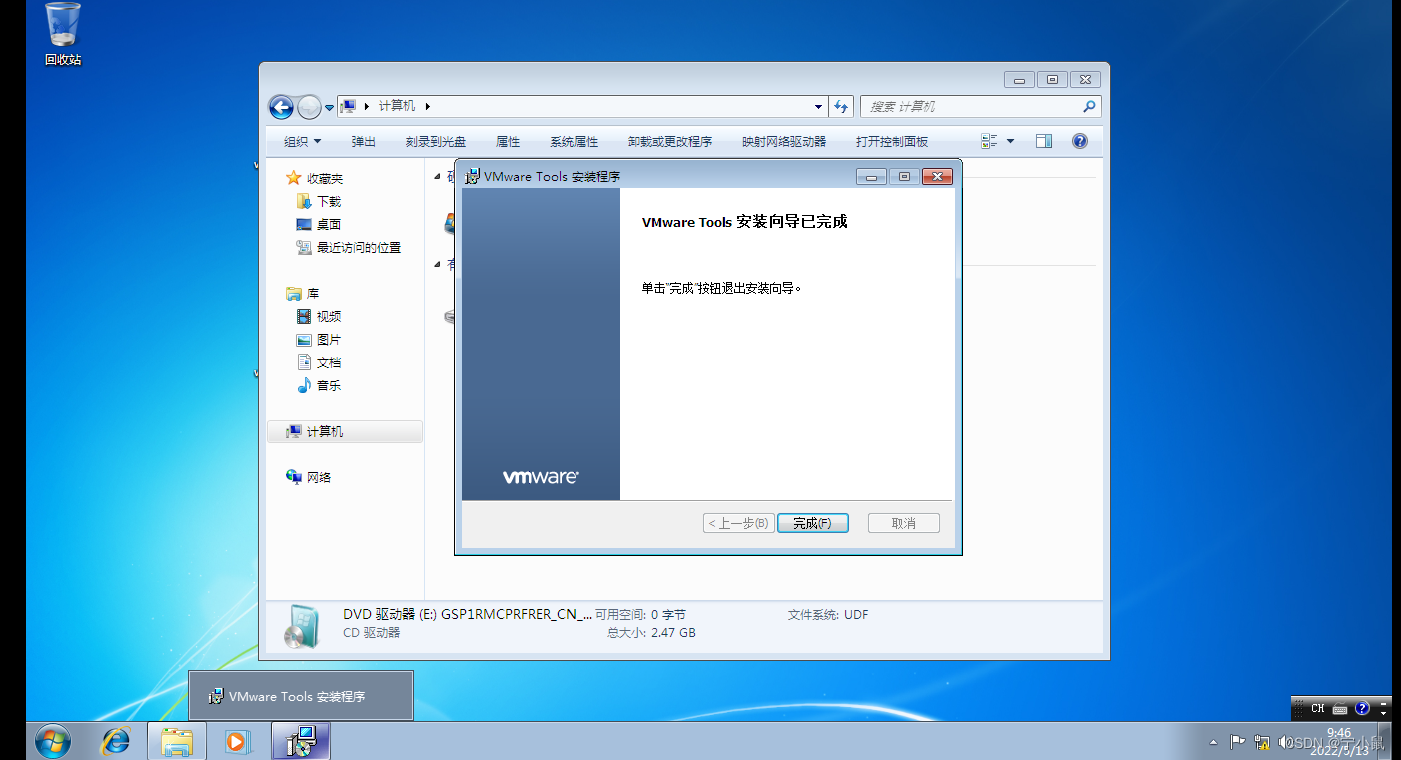Viewport: 1401px width, 760px height.
Task: Click the taskbar clock showing 9:46
Action: 1338,741
